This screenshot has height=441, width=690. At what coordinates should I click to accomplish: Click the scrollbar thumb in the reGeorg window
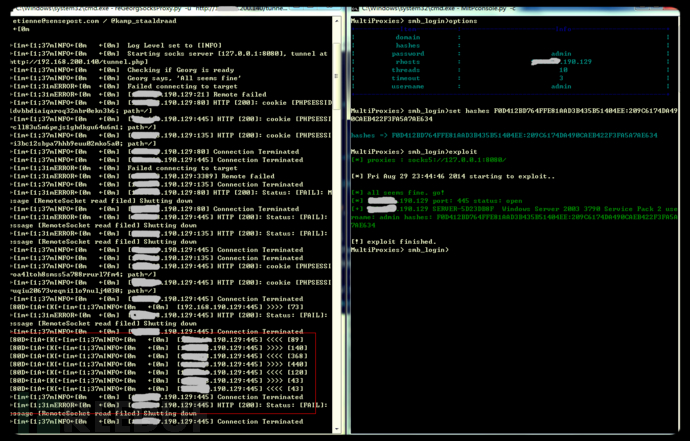coord(337,75)
